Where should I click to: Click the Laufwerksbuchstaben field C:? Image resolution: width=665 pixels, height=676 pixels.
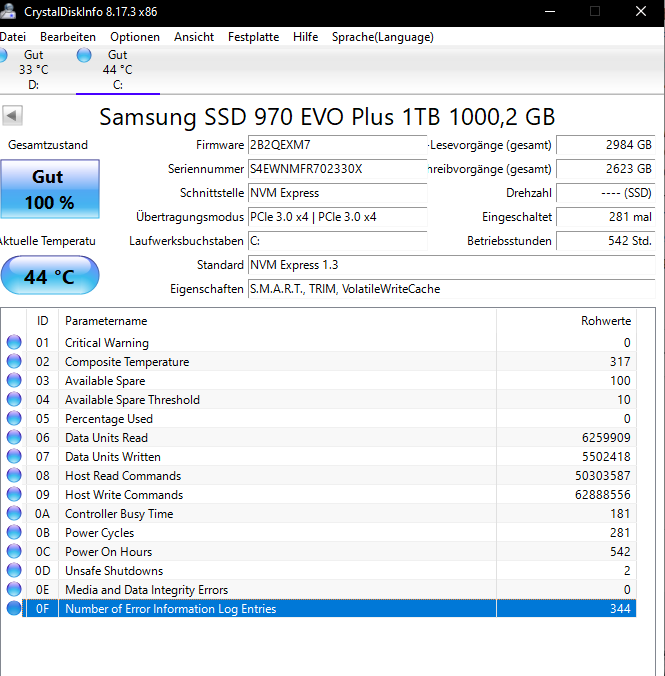(337, 241)
